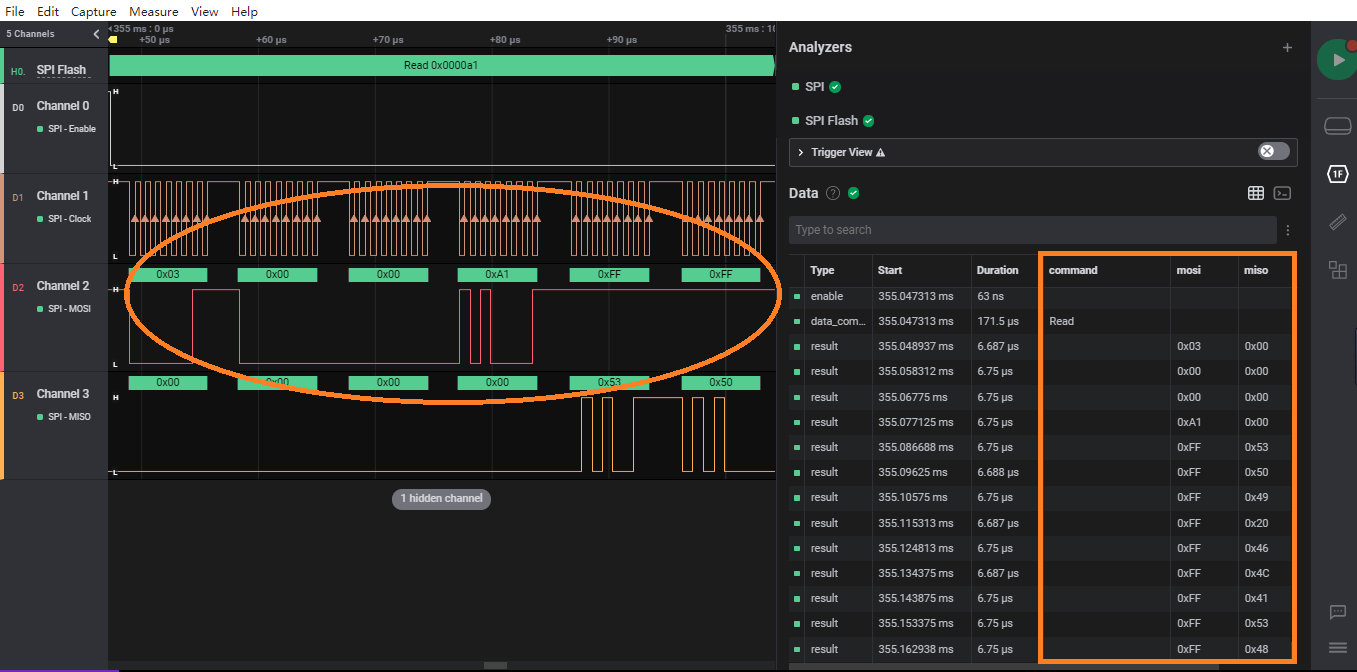This screenshot has width=1357, height=672.
Task: Open the Help menu
Action: coord(244,12)
